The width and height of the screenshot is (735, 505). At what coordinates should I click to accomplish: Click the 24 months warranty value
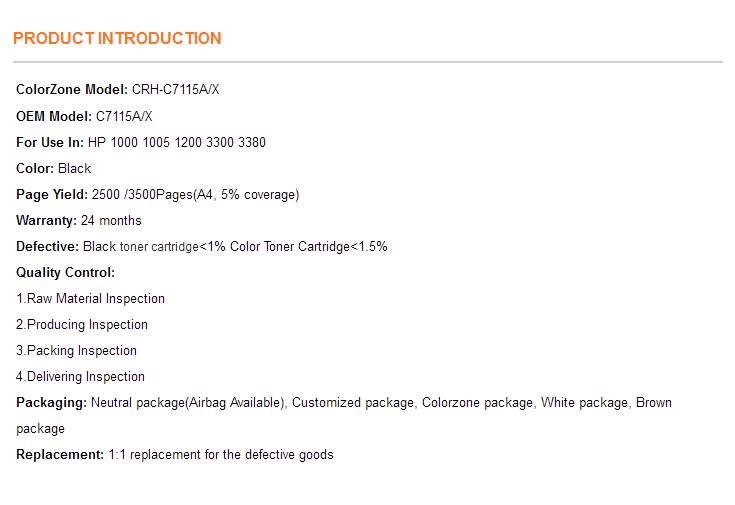111,220
